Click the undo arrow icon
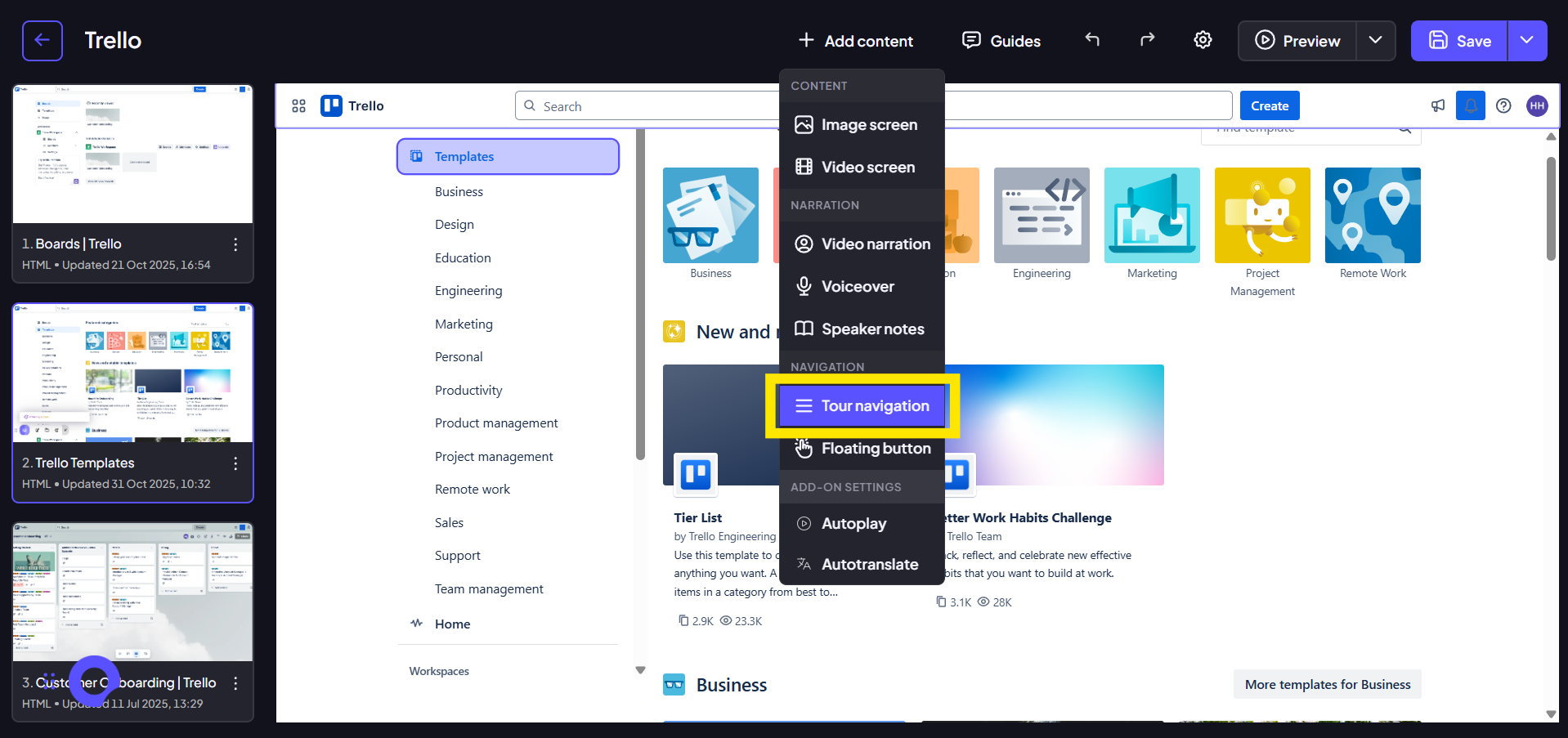The image size is (1568, 738). [1092, 40]
